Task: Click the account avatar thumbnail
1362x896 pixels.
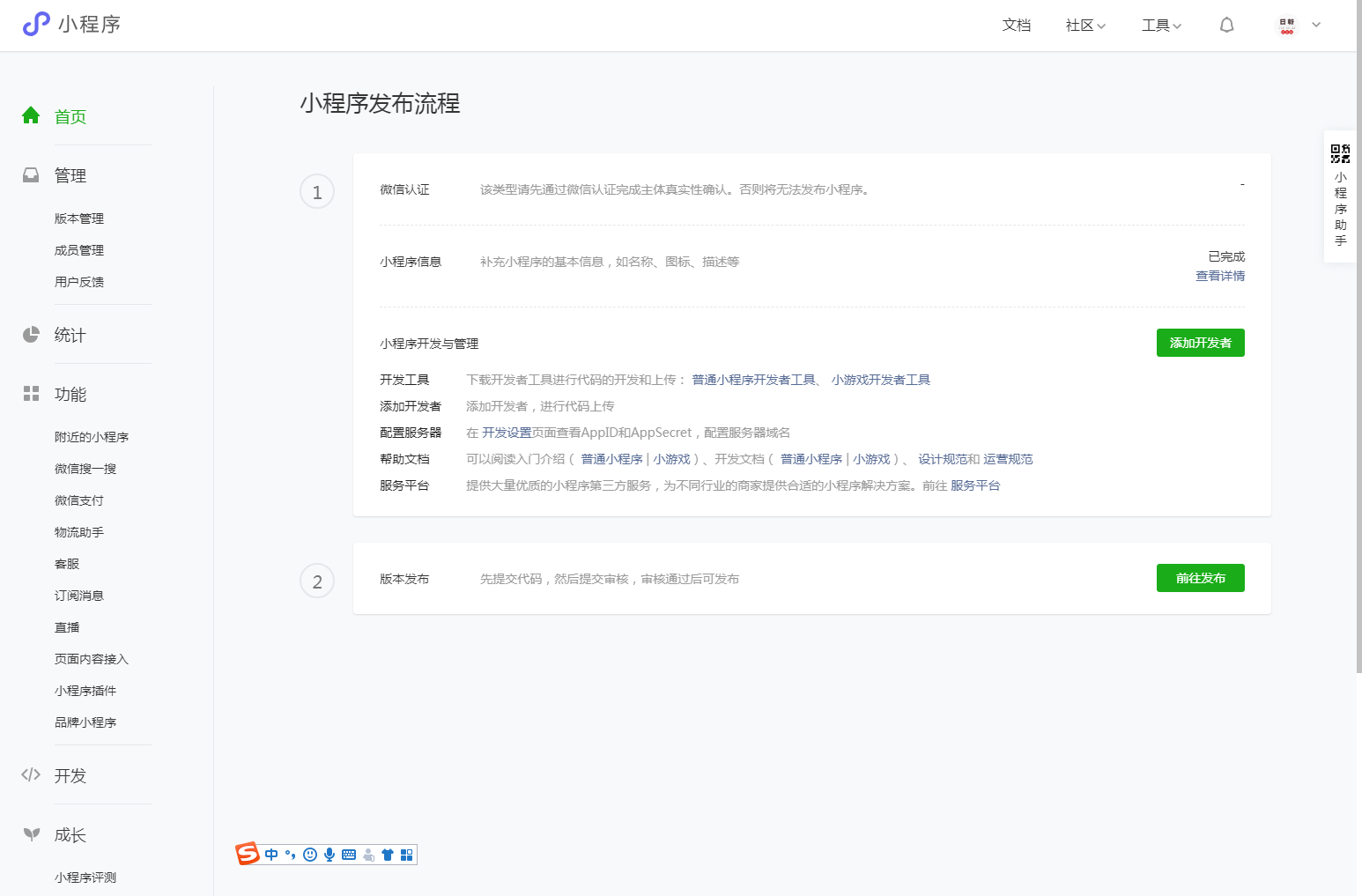Action: (x=1287, y=26)
